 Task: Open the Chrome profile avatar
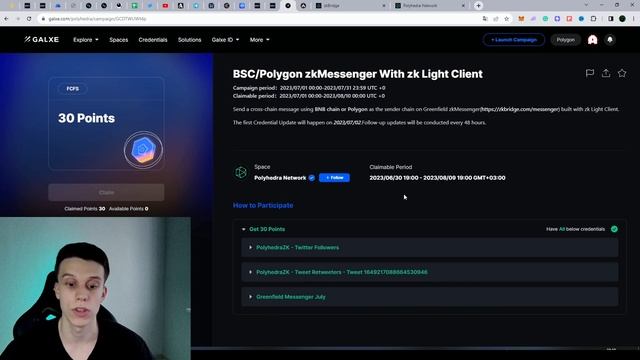pyautogui.click(x=622, y=19)
